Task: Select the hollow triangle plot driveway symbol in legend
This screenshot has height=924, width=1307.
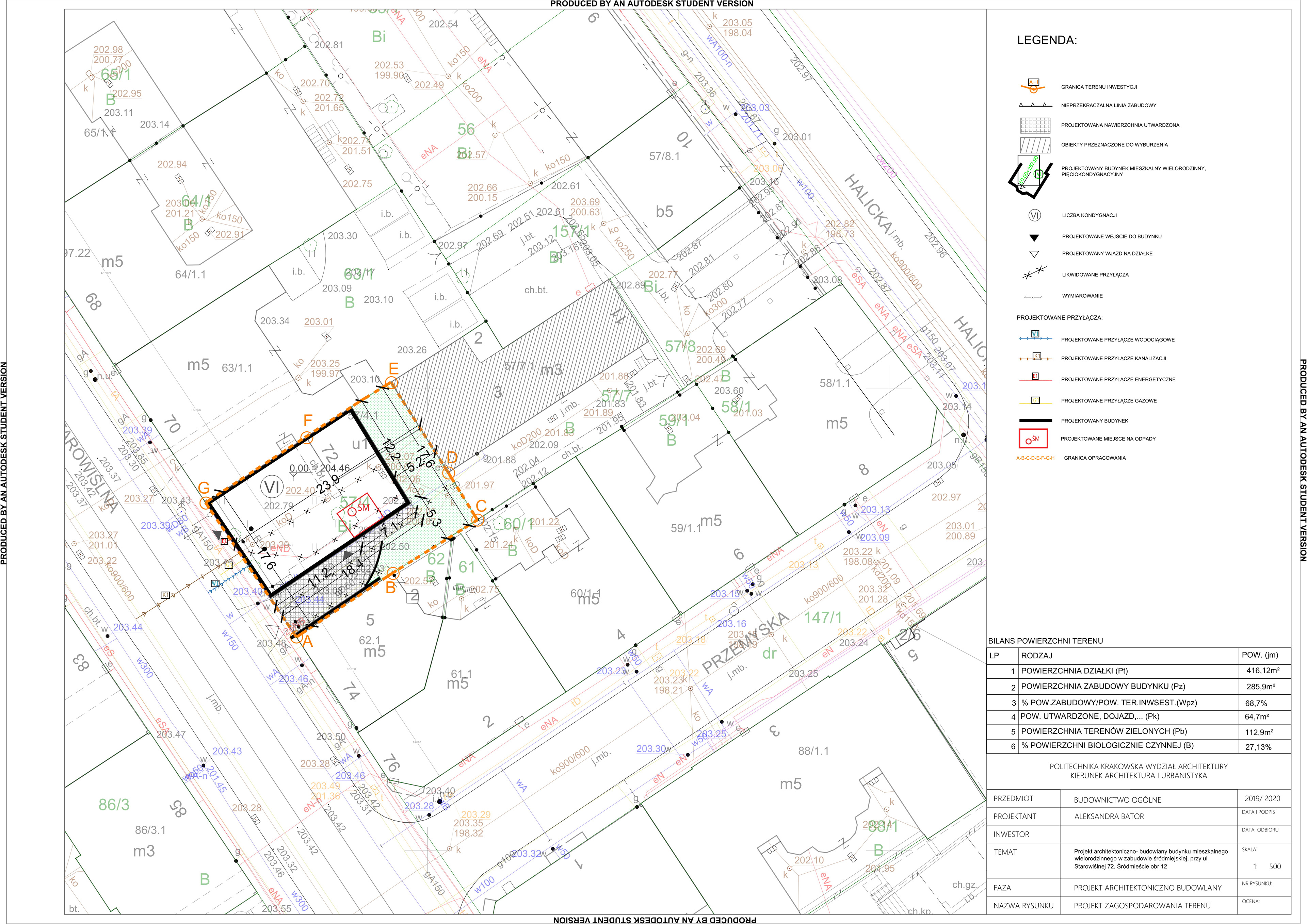Action: [1034, 254]
